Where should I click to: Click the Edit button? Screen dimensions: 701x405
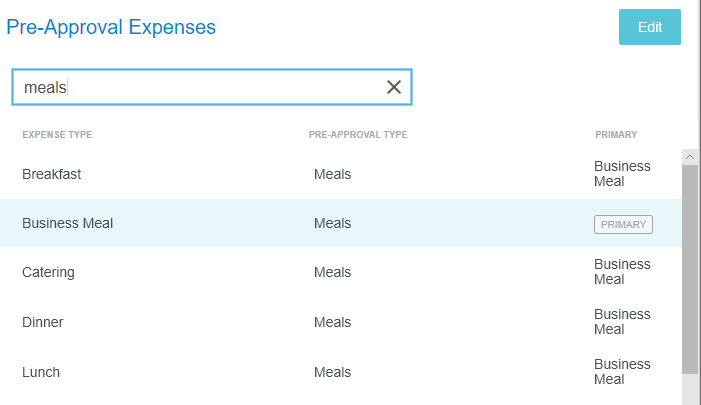pos(649,27)
